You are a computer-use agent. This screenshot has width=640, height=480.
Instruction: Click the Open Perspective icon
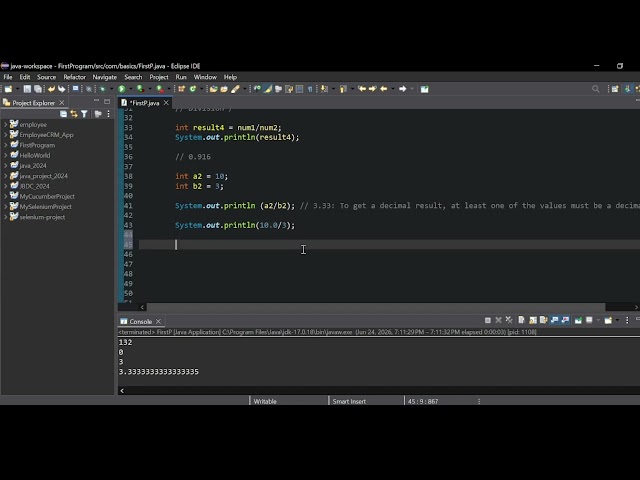pyautogui.click(x=615, y=89)
